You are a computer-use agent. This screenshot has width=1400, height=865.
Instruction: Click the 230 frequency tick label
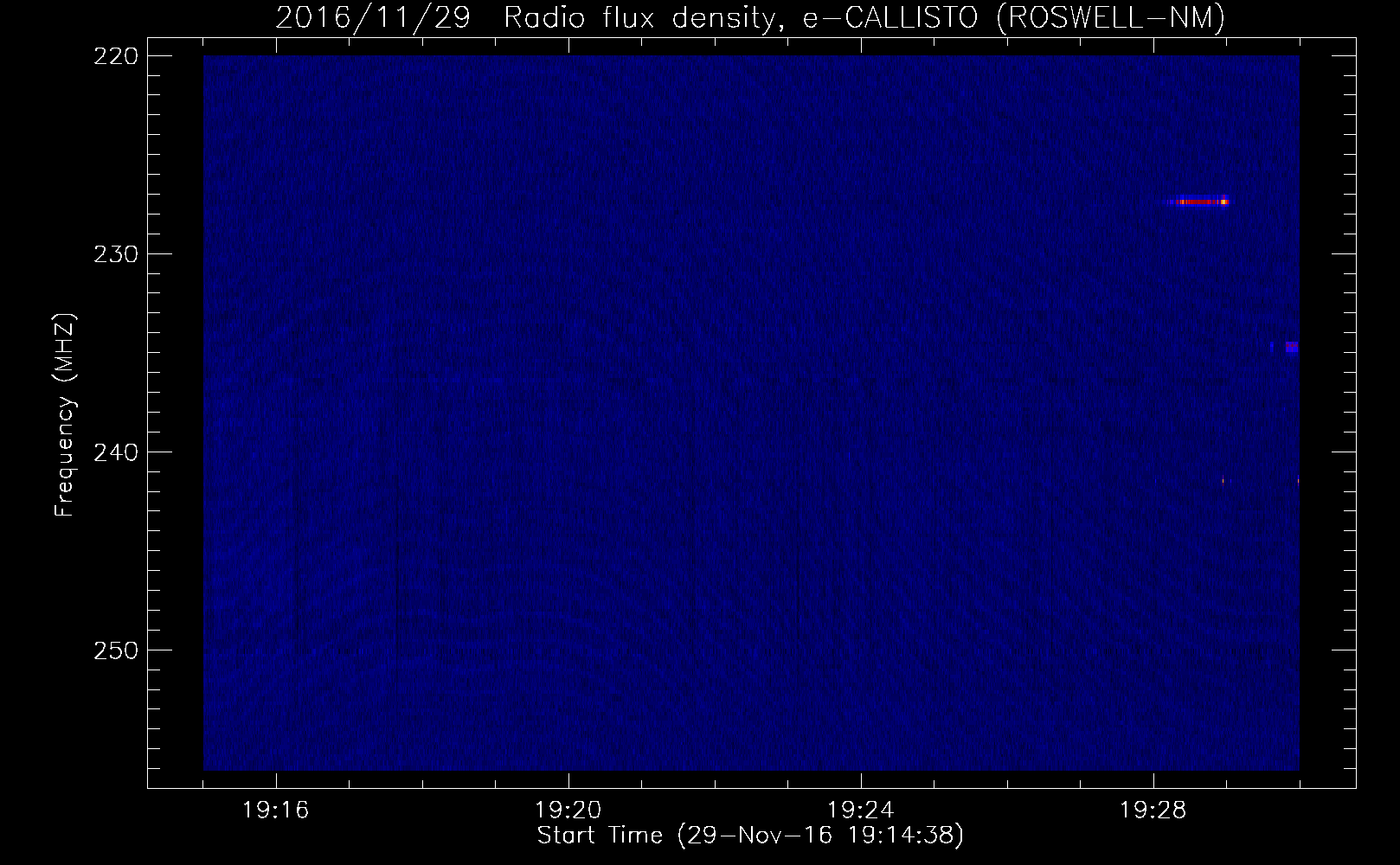pyautogui.click(x=115, y=254)
